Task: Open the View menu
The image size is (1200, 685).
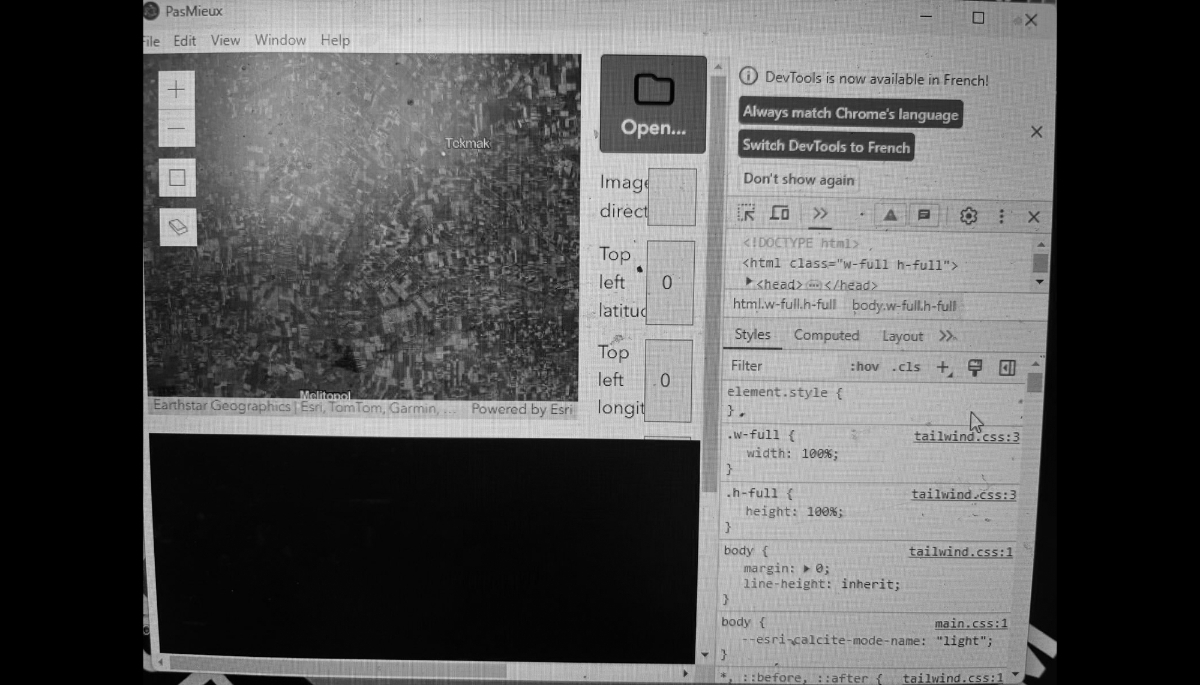Action: [225, 41]
